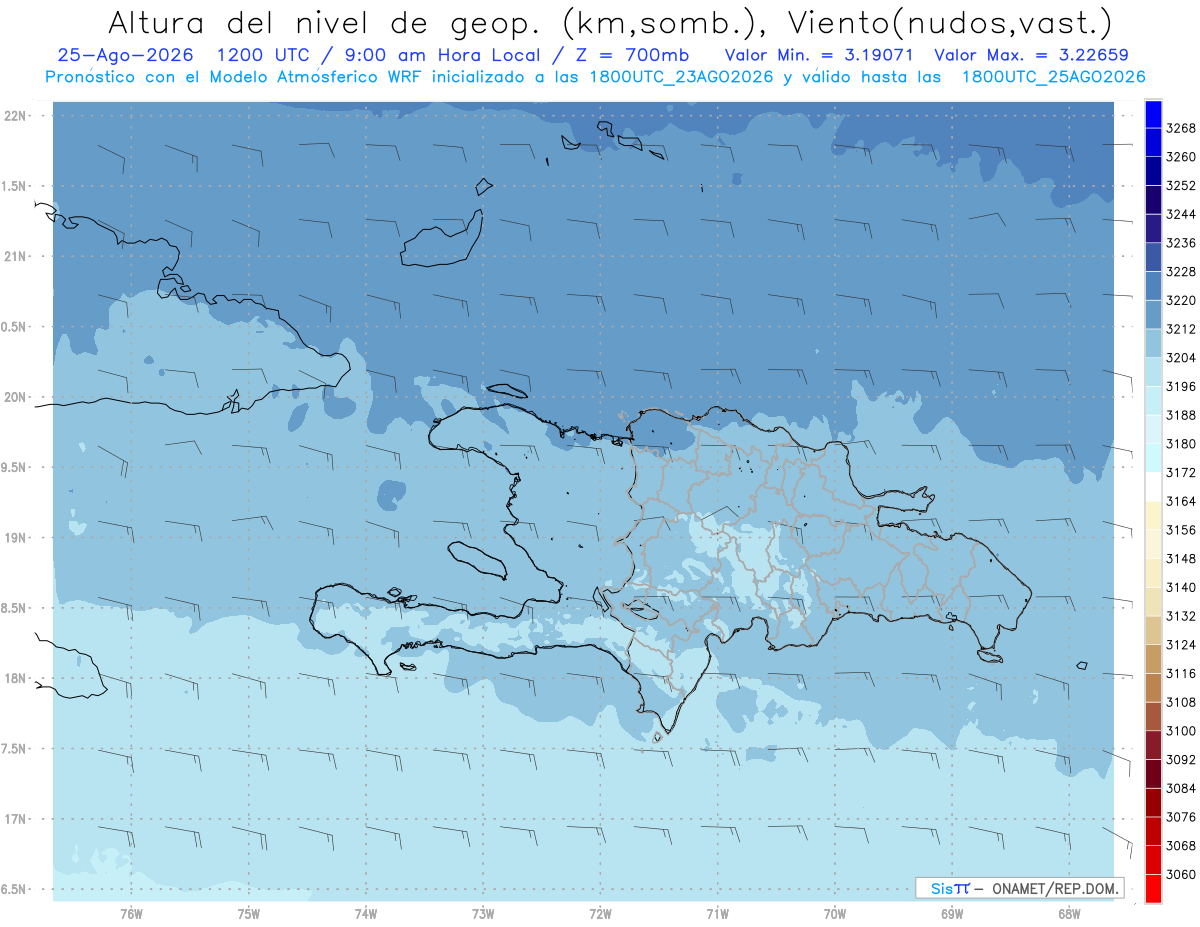
Task: Click the legend value '3260'
Action: point(1181,157)
